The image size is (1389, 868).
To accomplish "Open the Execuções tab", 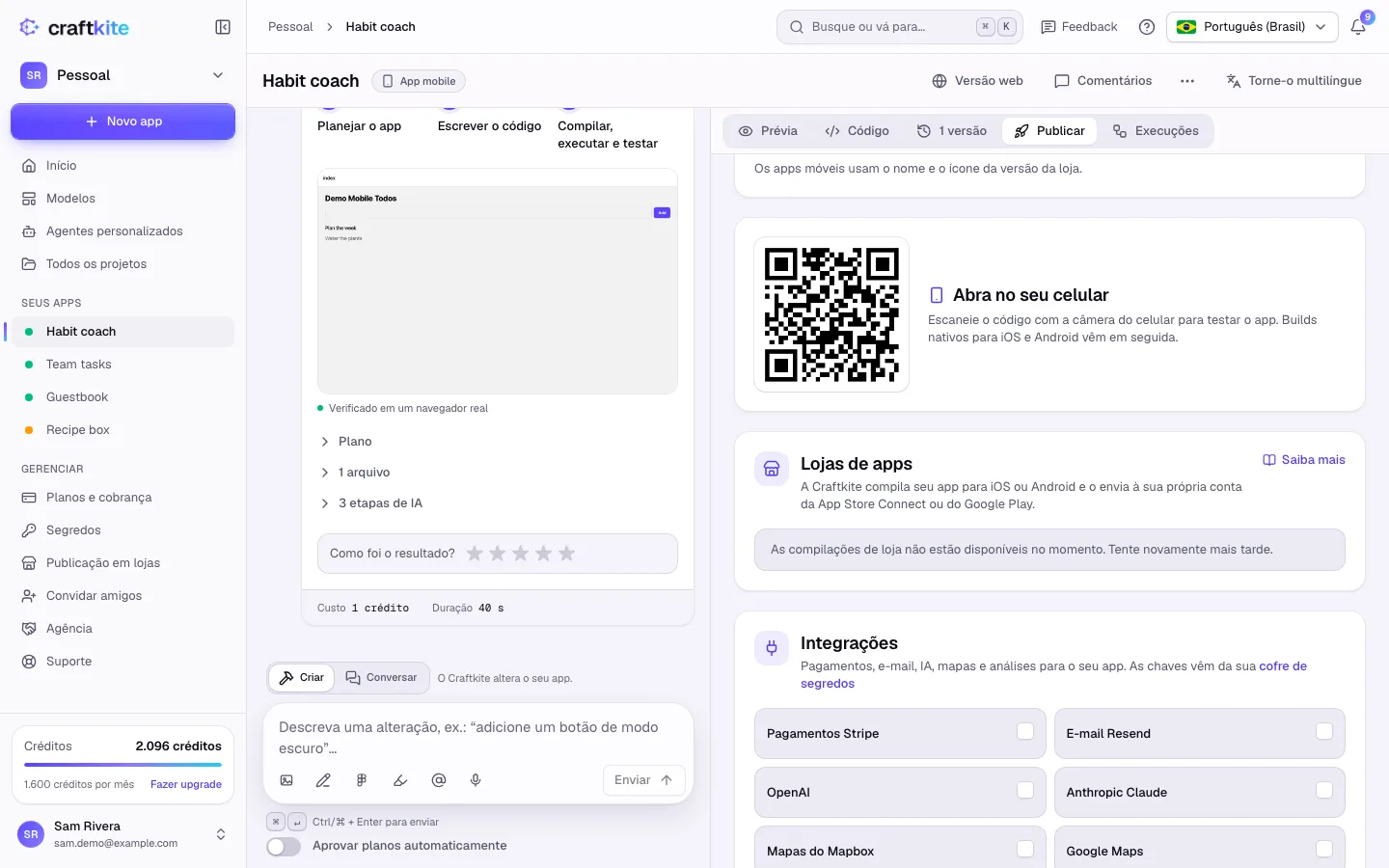I will [1156, 131].
